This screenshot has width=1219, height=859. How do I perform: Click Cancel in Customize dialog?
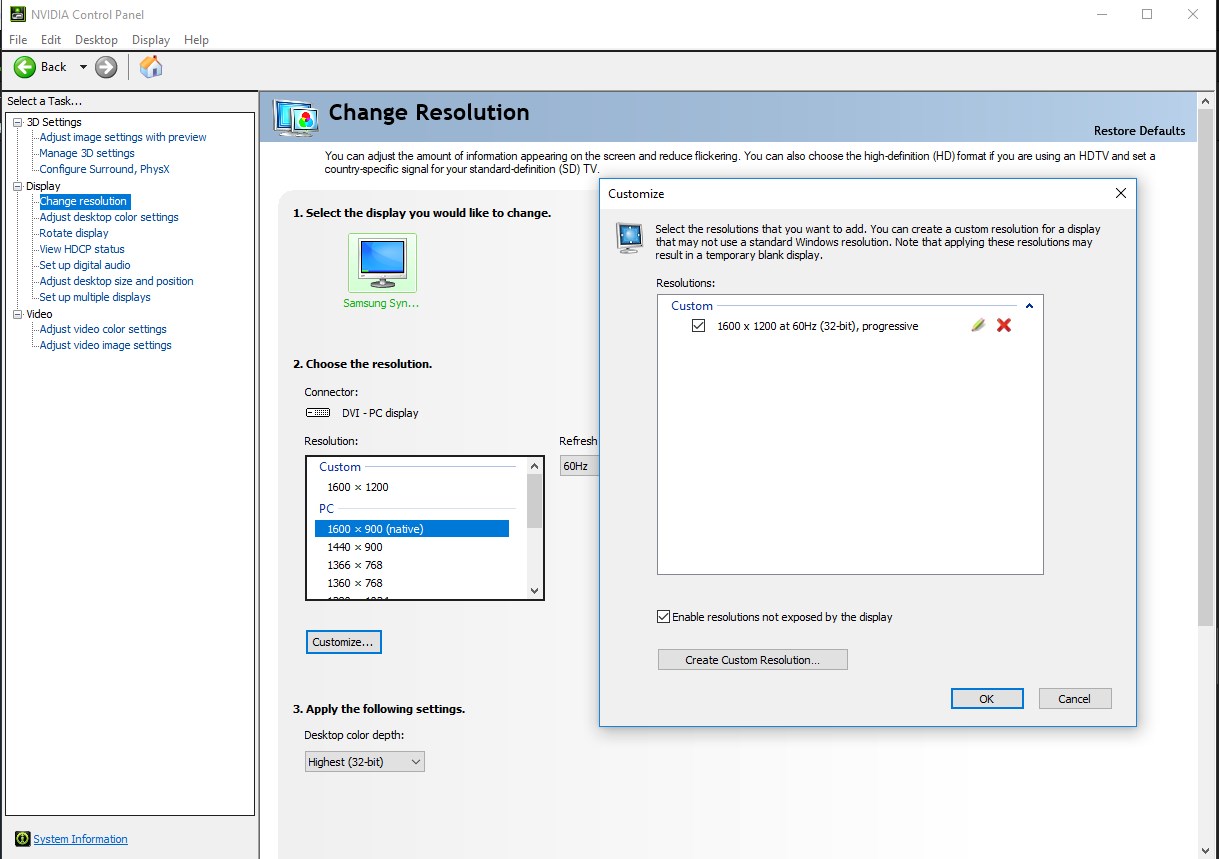tap(1075, 699)
